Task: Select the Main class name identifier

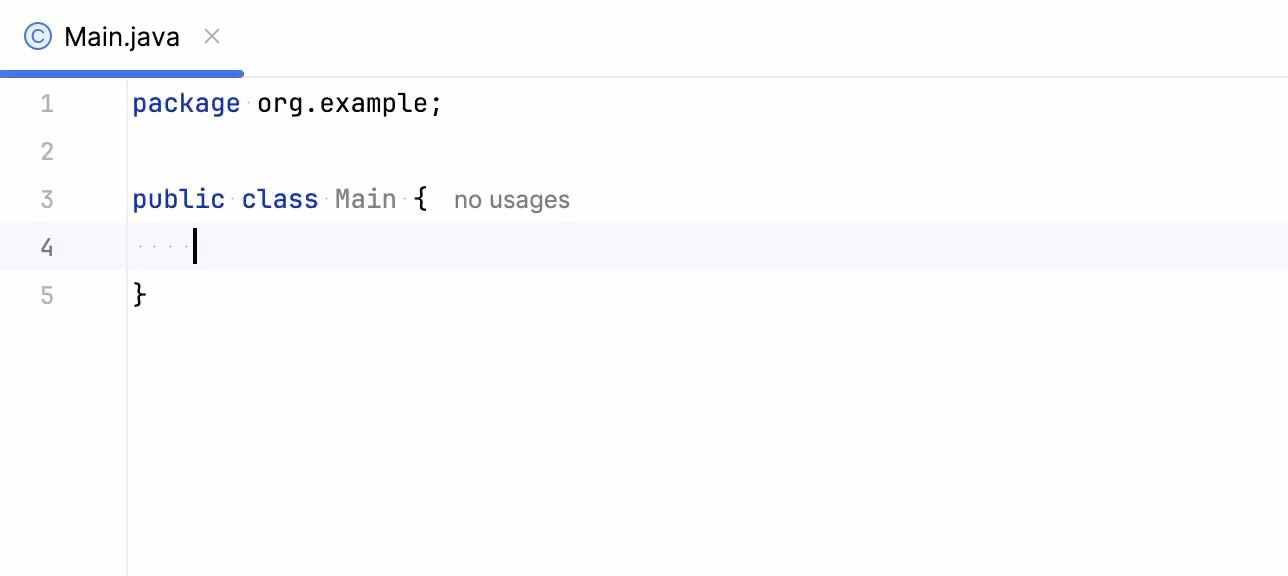Action: click(x=365, y=199)
